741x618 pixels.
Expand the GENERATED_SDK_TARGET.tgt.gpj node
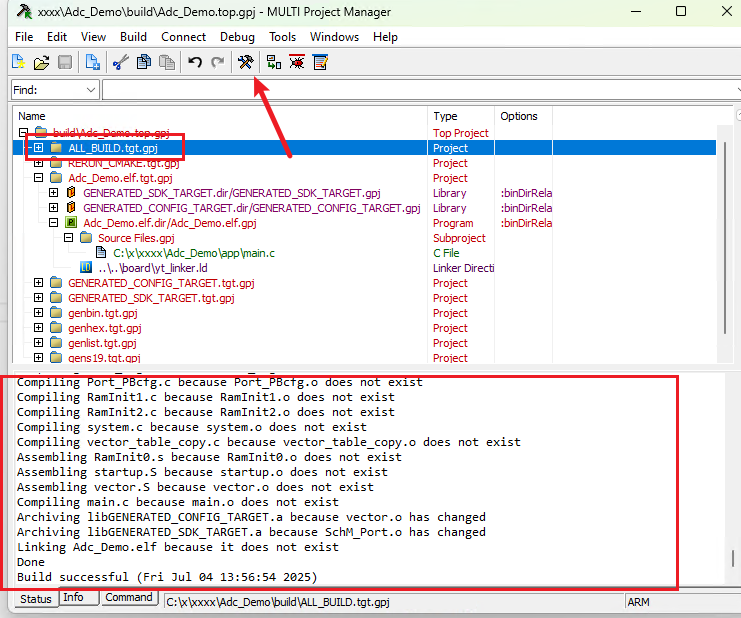pos(38,298)
